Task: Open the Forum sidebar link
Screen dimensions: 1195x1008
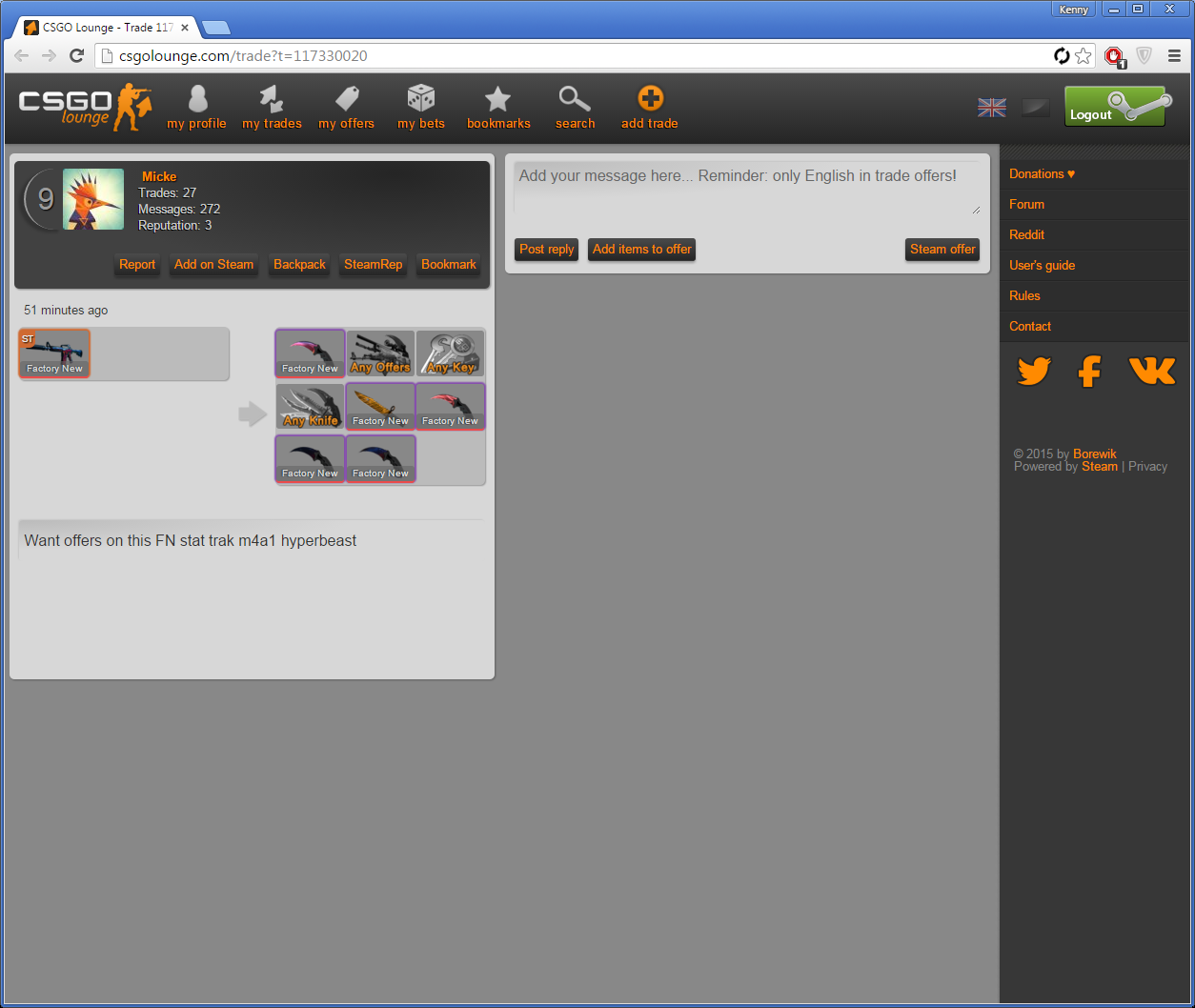Action: click(1026, 204)
